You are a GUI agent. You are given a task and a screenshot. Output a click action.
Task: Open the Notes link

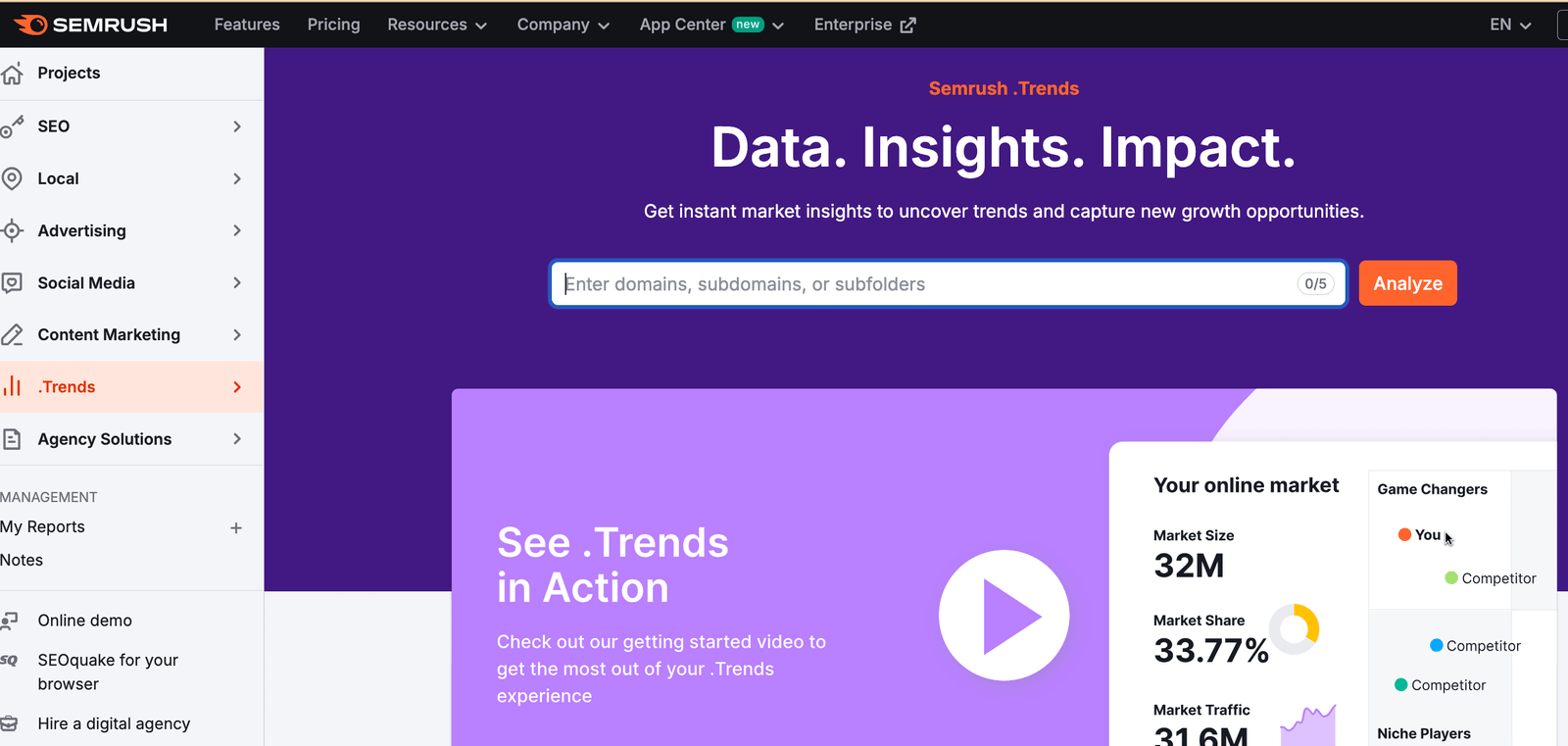coord(22,561)
